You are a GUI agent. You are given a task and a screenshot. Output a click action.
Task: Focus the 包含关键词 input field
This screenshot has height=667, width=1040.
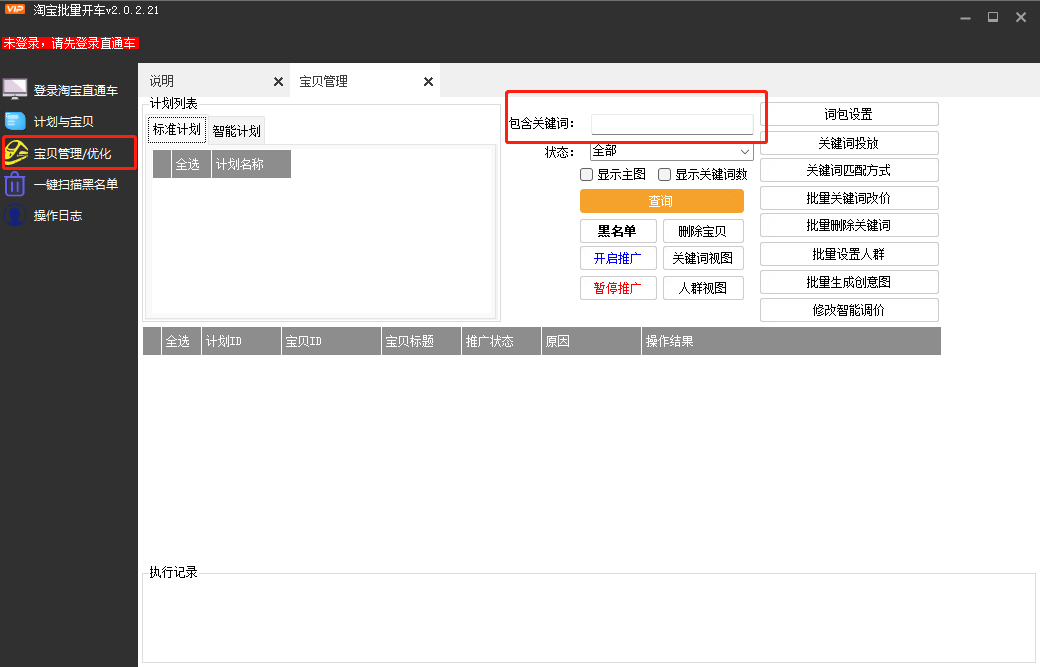point(672,124)
